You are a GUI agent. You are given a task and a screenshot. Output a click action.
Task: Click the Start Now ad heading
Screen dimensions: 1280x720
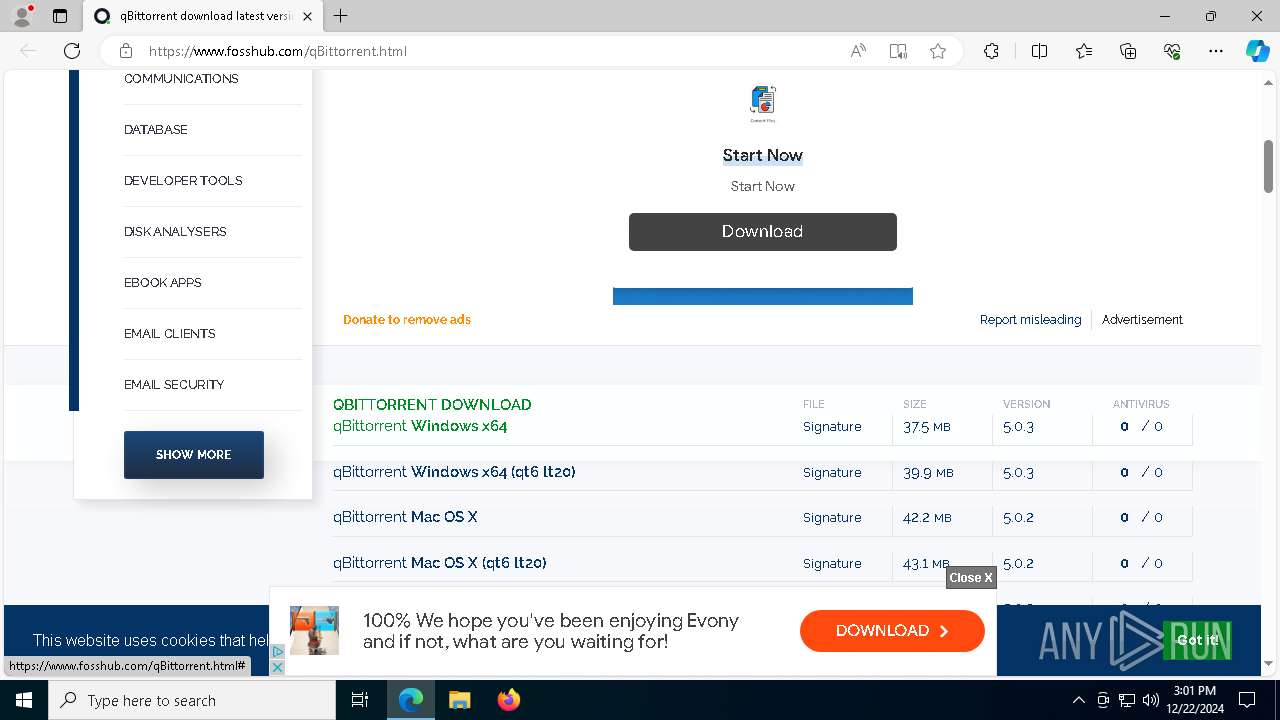pyautogui.click(x=763, y=155)
